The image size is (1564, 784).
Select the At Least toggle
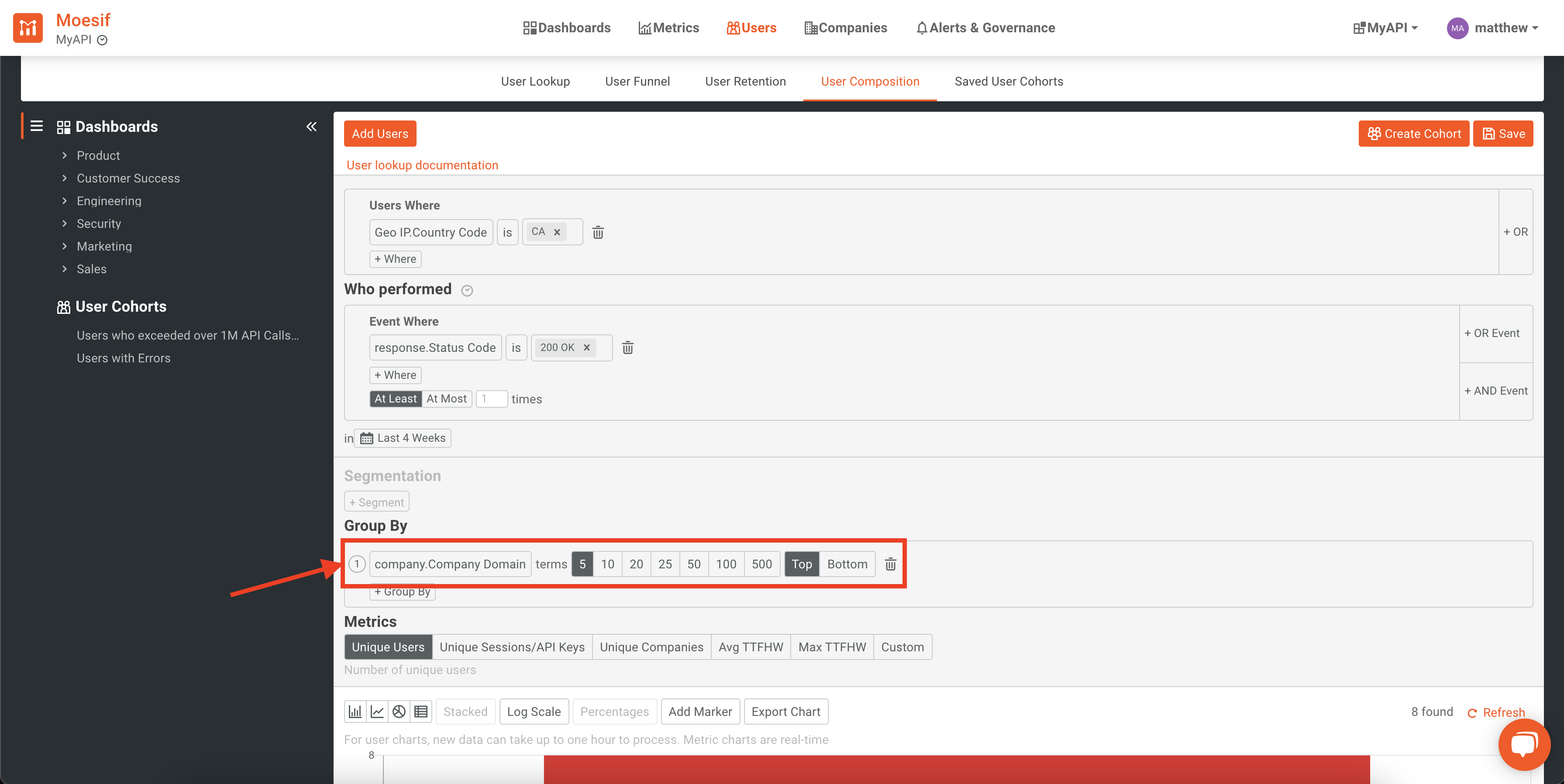395,399
